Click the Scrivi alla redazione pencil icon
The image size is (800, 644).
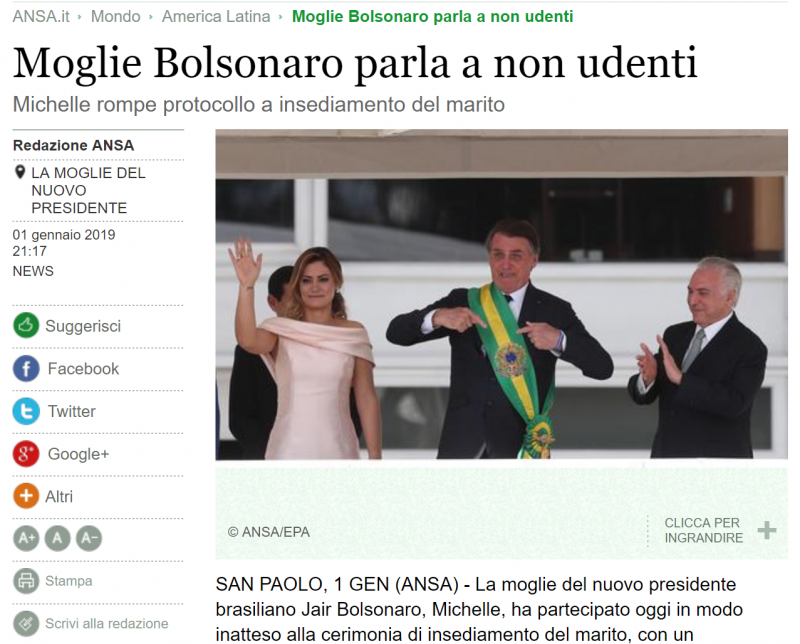26,623
